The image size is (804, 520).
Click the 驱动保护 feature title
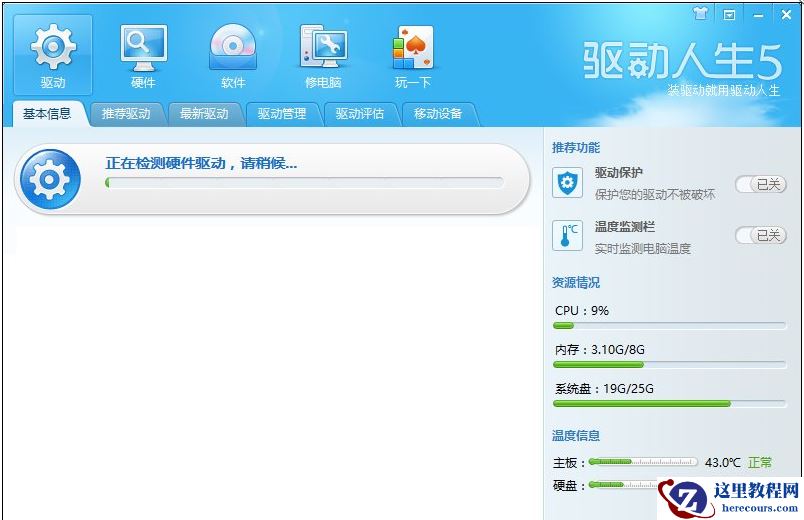(618, 173)
